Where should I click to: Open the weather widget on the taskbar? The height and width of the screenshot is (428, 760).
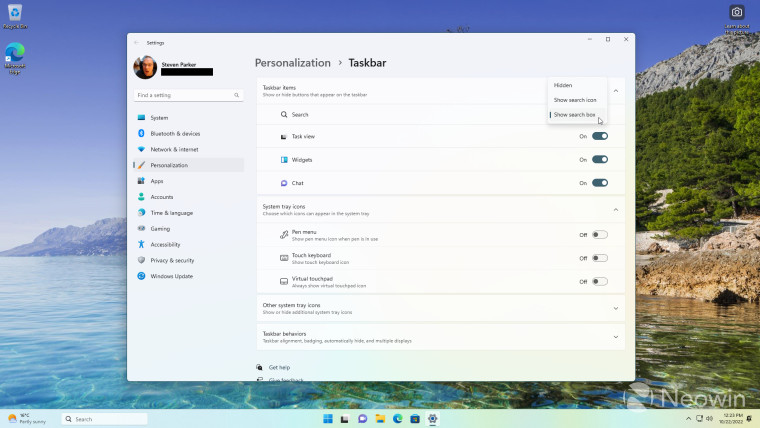click(27, 418)
